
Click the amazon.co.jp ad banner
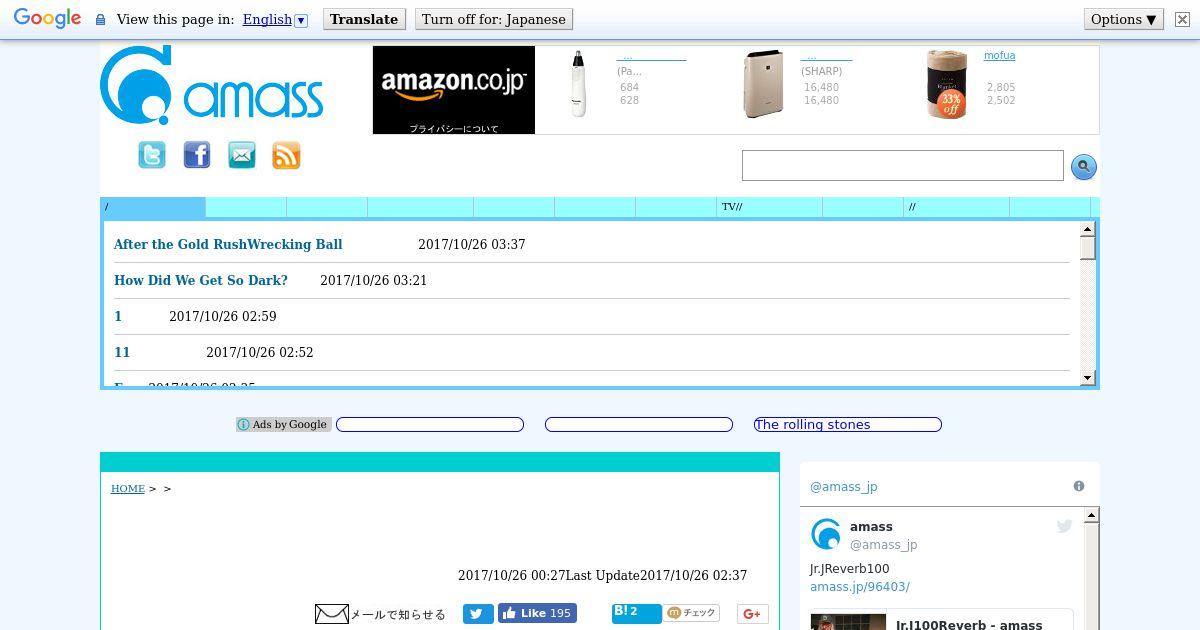(454, 90)
